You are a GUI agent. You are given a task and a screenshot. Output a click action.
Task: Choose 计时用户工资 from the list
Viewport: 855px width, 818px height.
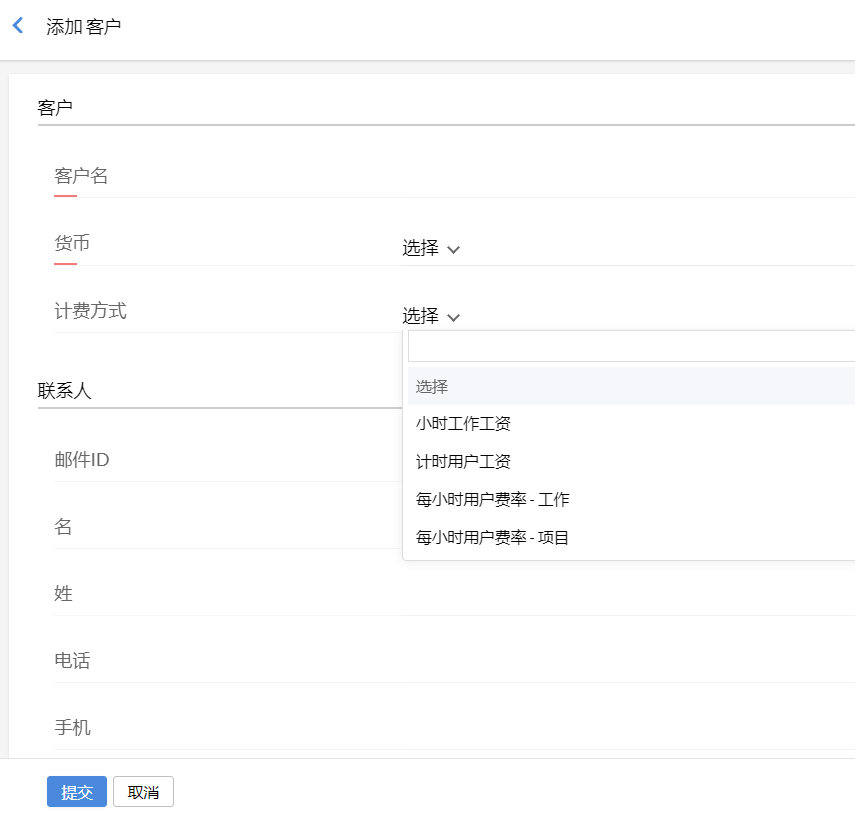click(x=464, y=462)
